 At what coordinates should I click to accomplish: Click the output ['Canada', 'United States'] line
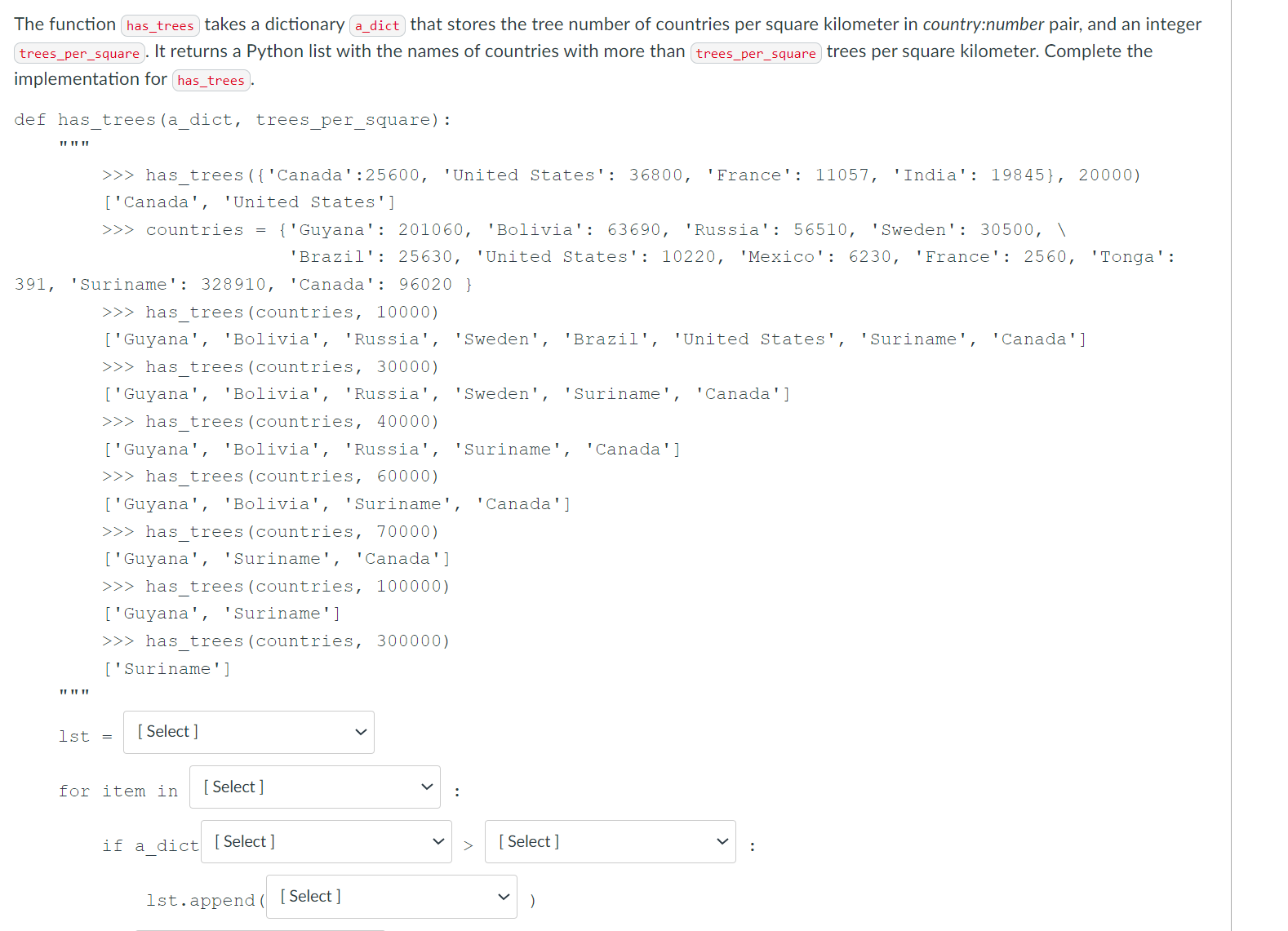point(249,202)
